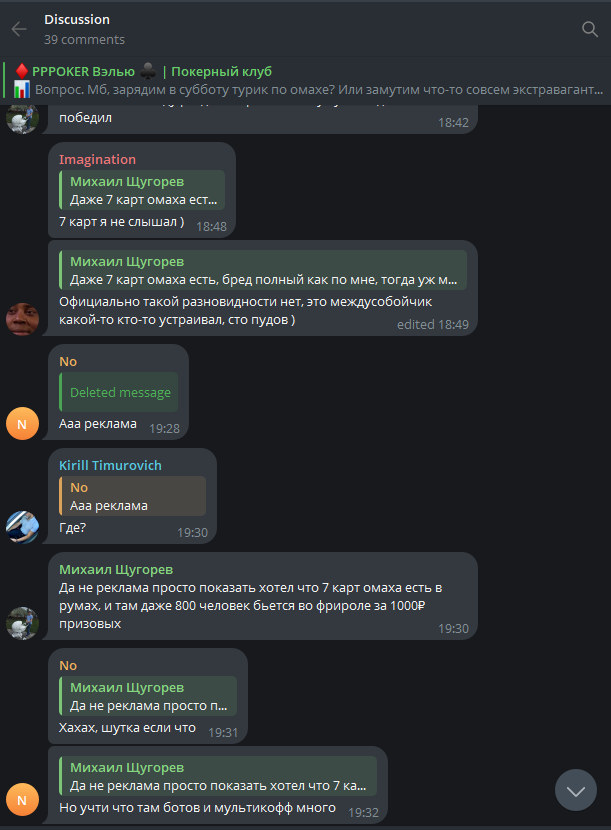Click the Kirill Timurovich sender name
This screenshot has height=830, width=611.
click(110, 466)
